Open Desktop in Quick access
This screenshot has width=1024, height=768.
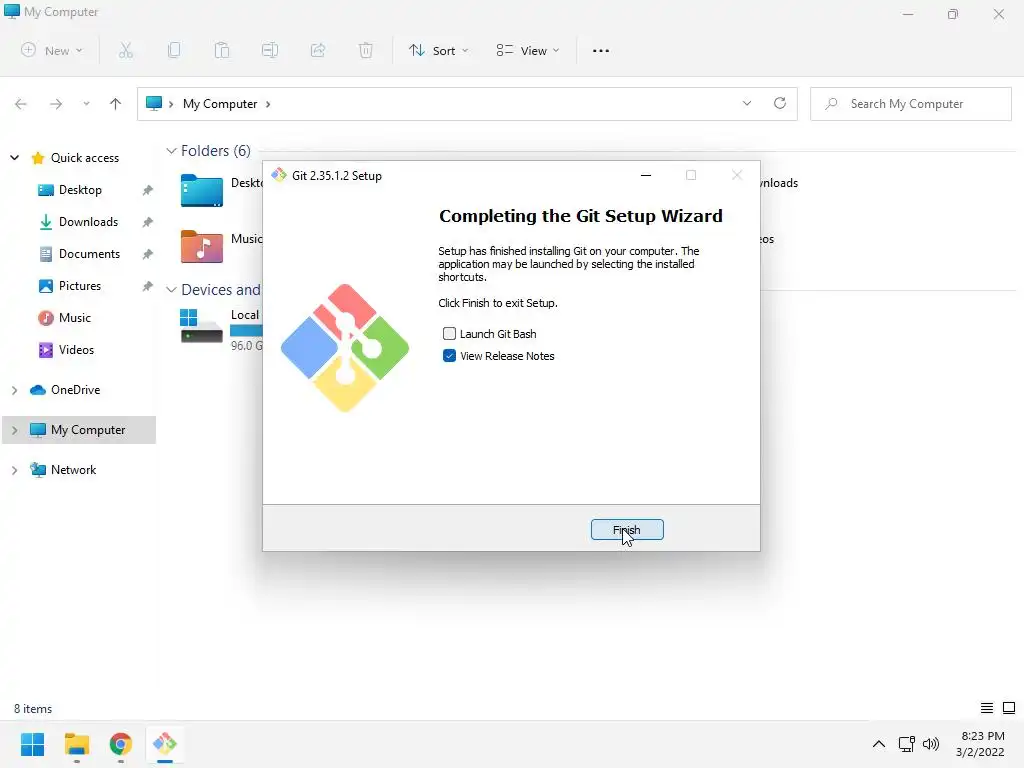point(80,189)
